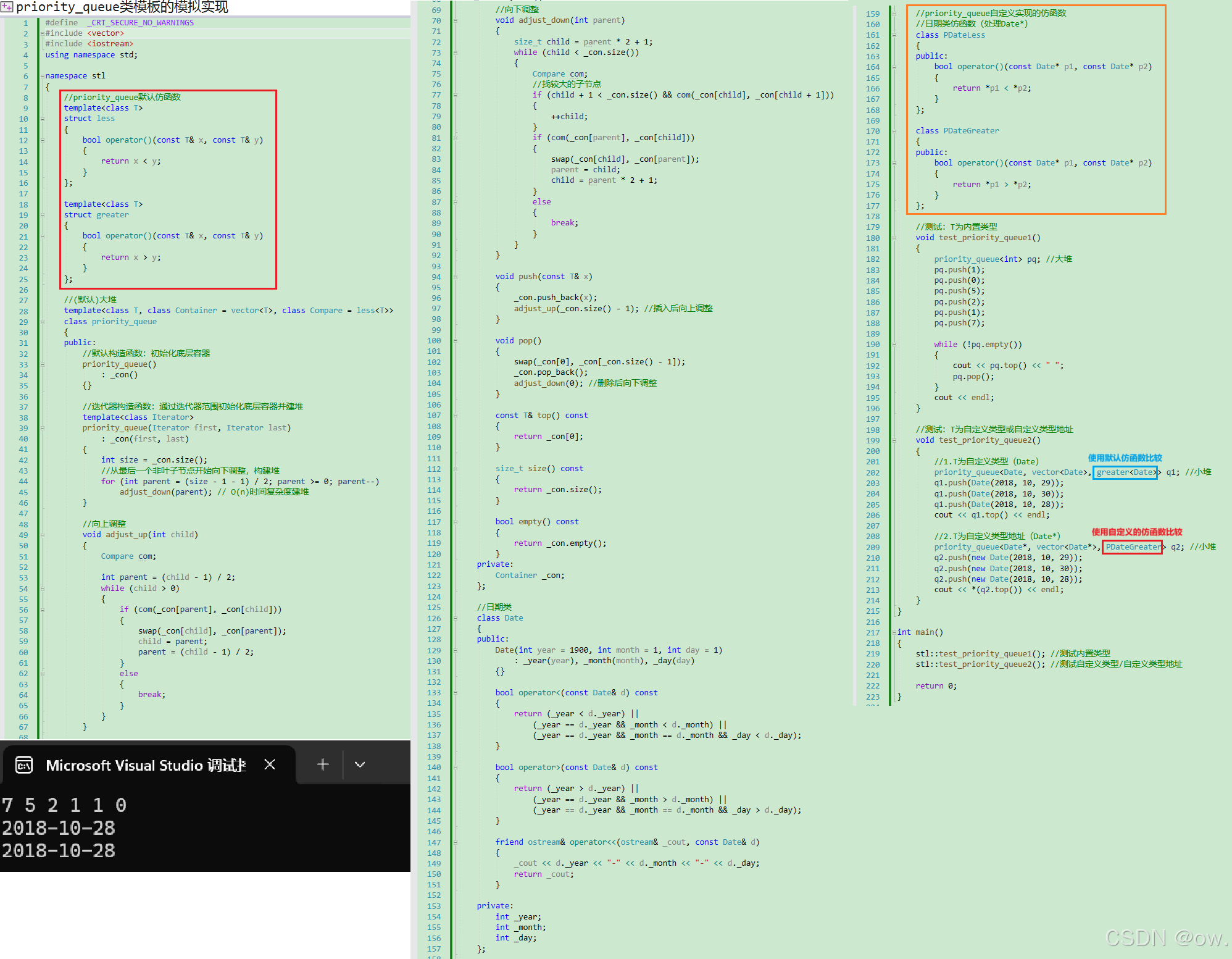Click line number 28 in the gutter
The height and width of the screenshot is (959, 1232).
tap(23, 311)
